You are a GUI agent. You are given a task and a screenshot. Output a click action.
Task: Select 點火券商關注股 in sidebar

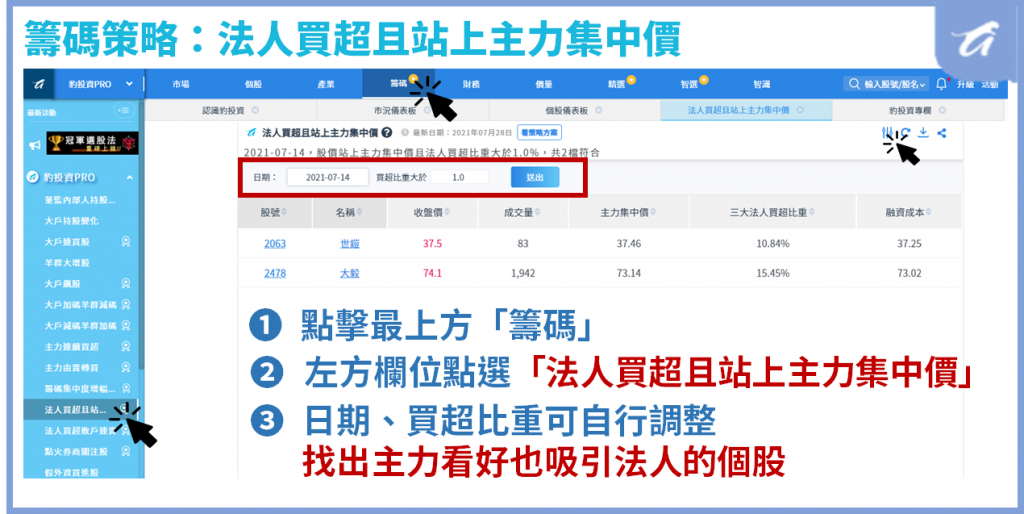click(76, 451)
